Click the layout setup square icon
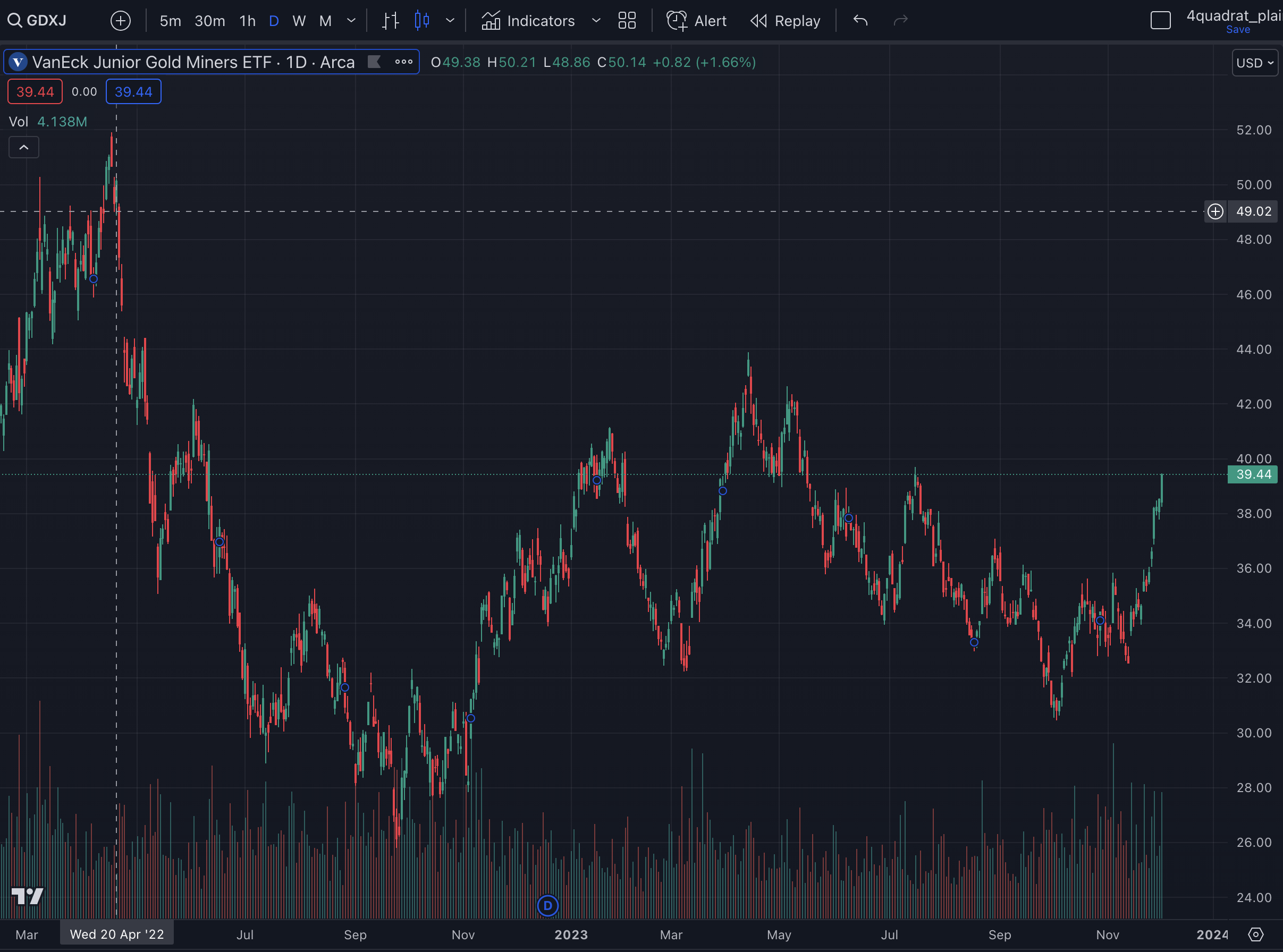Screen dimensions: 1283x952 [1160, 21]
